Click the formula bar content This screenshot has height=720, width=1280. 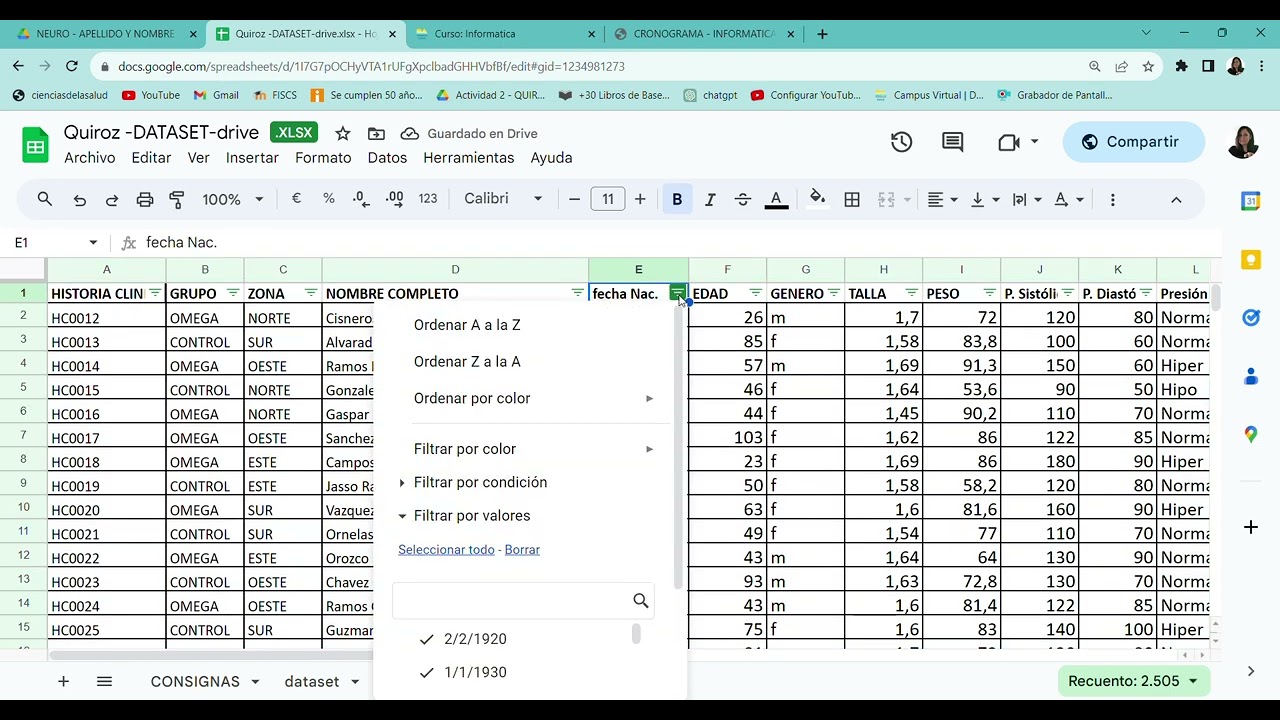[181, 242]
